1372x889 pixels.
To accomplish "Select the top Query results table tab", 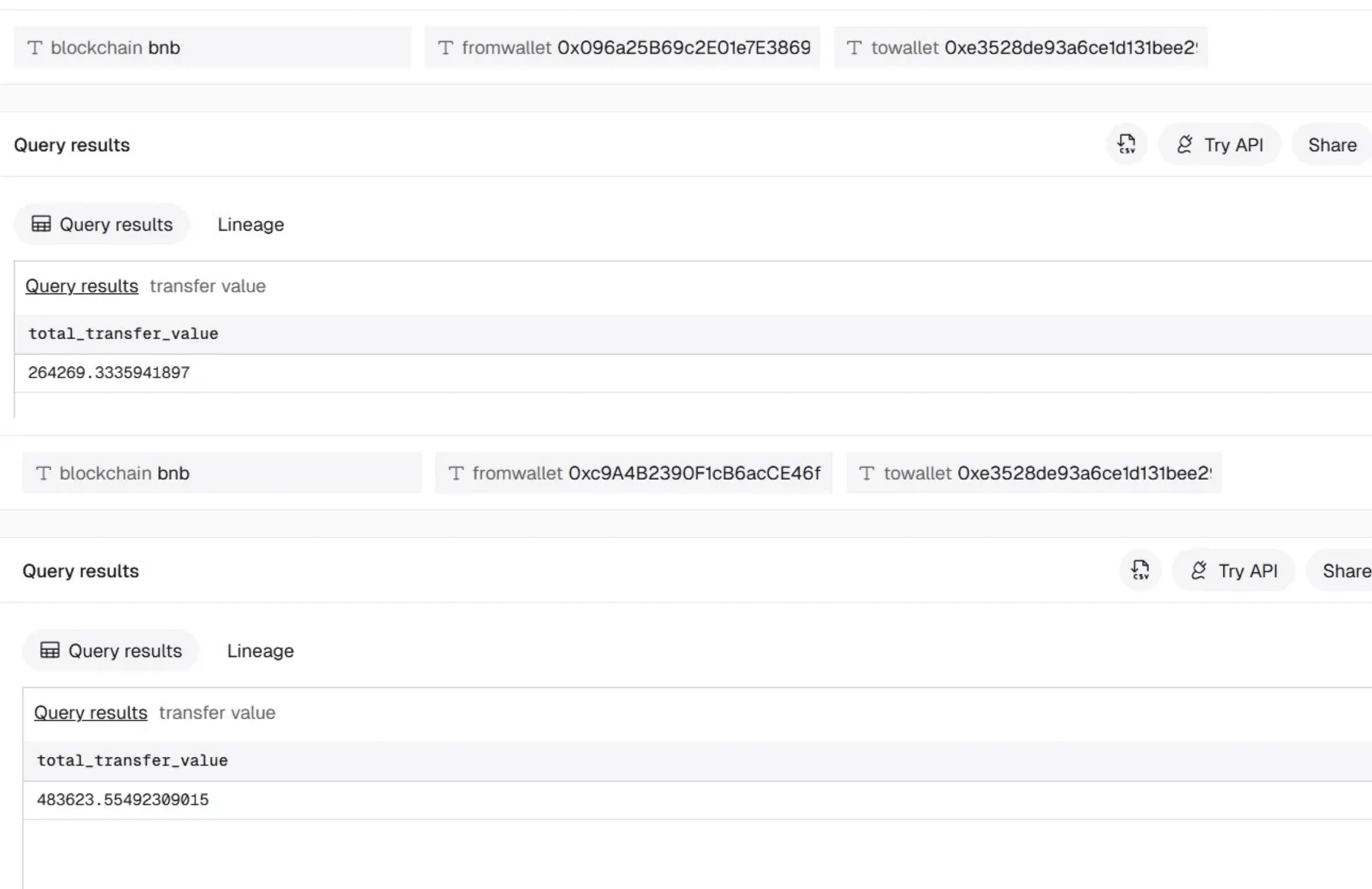I will point(102,224).
